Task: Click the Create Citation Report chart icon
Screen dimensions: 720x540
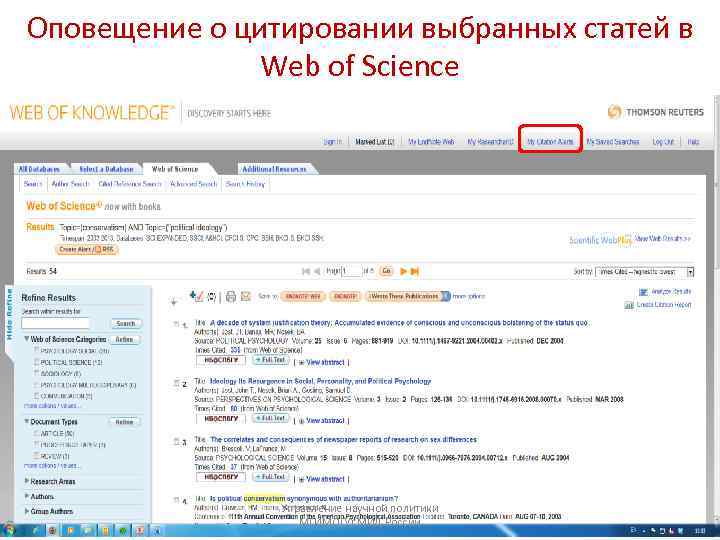Action: 629,305
